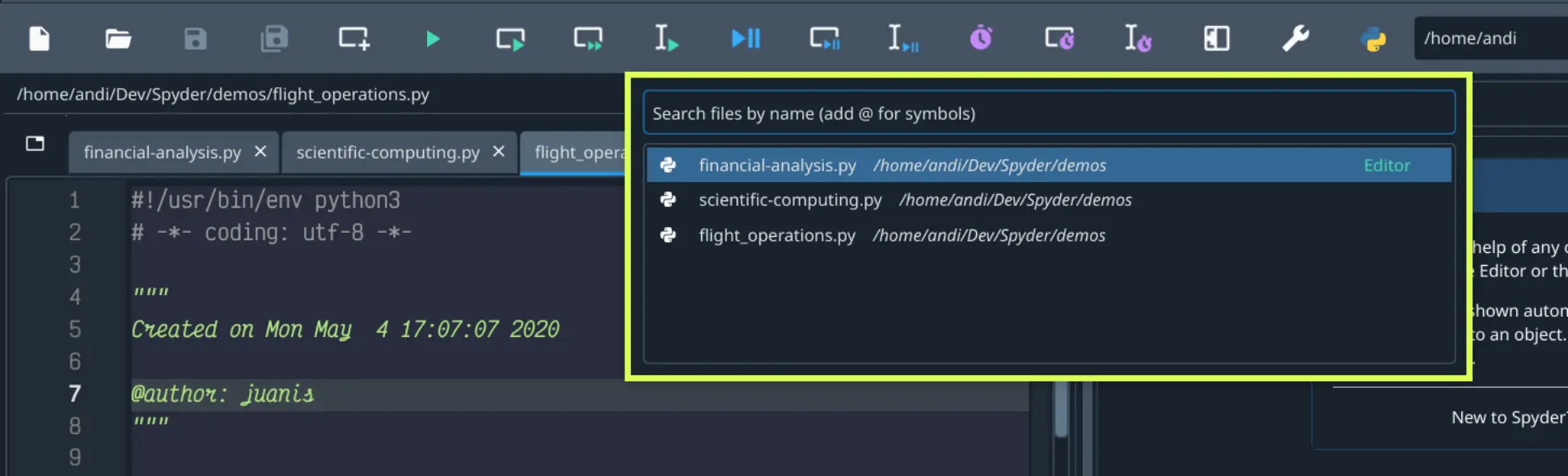Run cell and advance to next
Viewport: 1568px width, 476px height.
point(588,38)
